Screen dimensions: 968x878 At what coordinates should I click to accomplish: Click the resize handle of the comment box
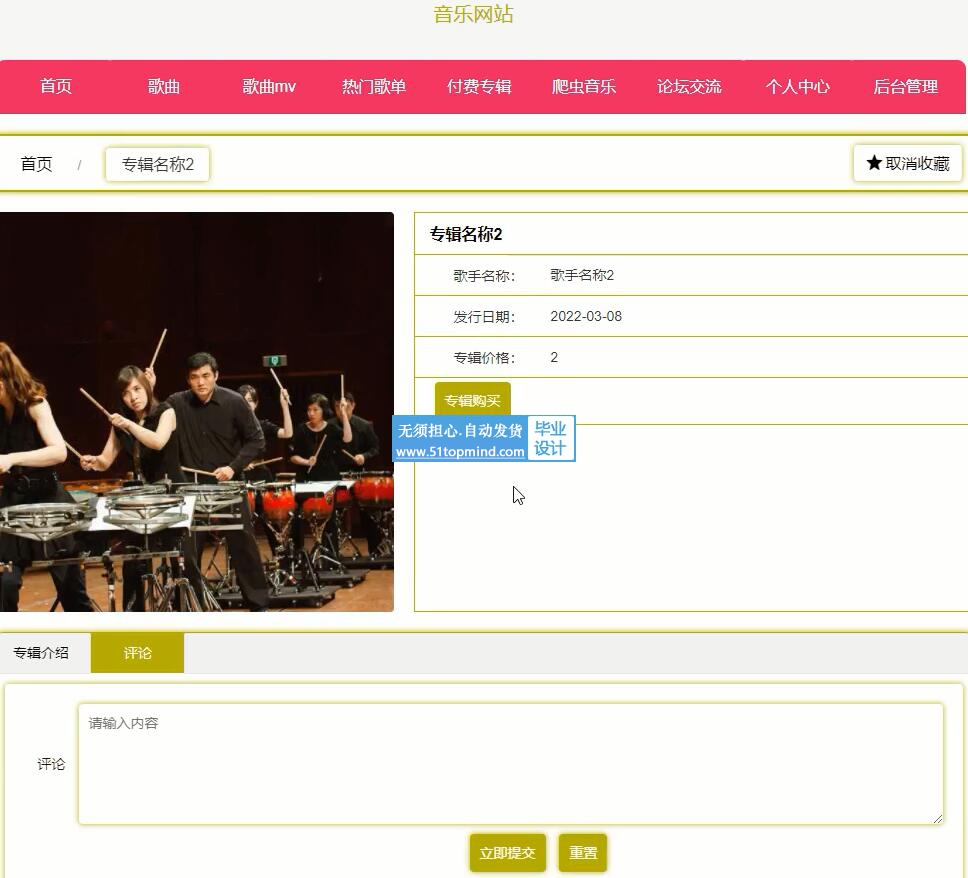pyautogui.click(x=937, y=818)
